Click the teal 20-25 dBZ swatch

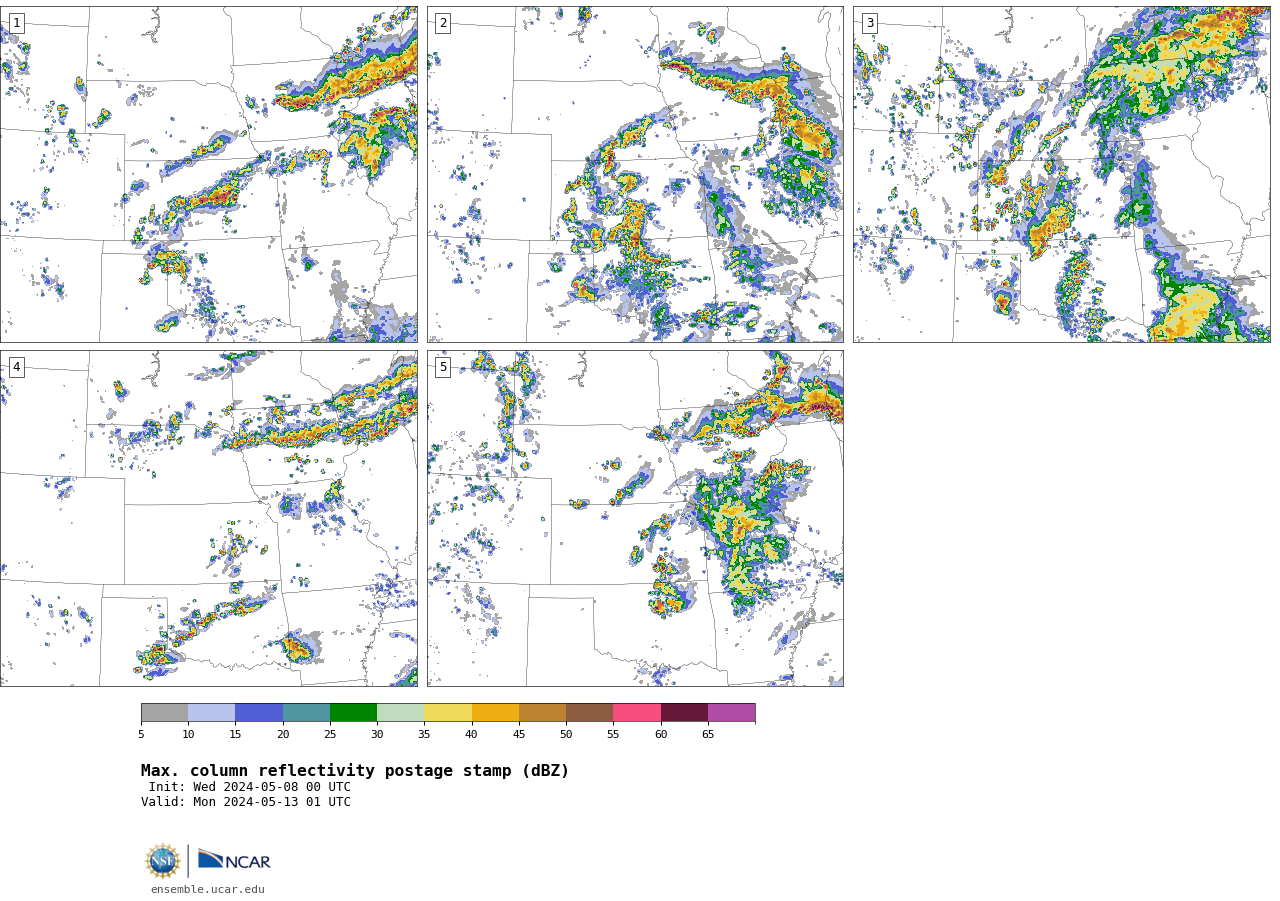click(306, 713)
